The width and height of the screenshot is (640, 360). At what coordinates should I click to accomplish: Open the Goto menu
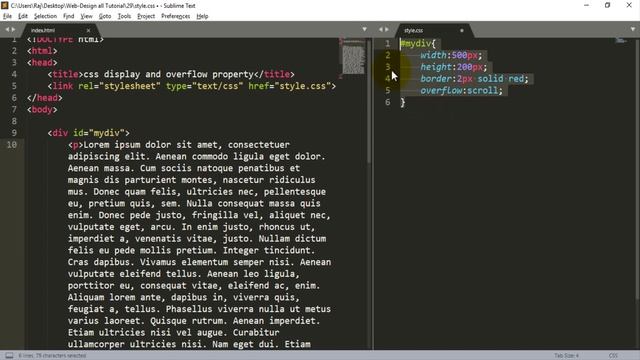tap(105, 16)
